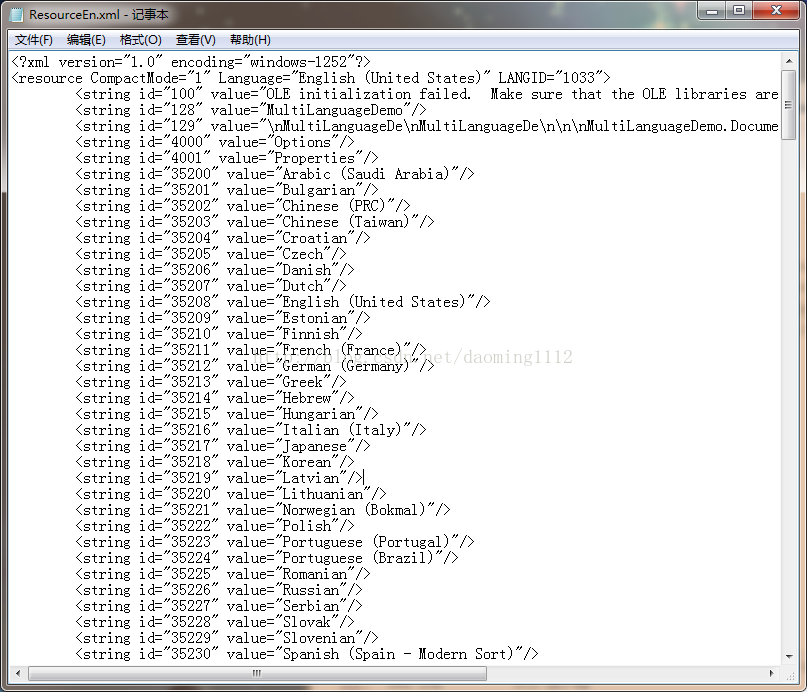Click the line containing "MultiLanguageDemo" id 128
This screenshot has height=692, width=807.
point(251,110)
